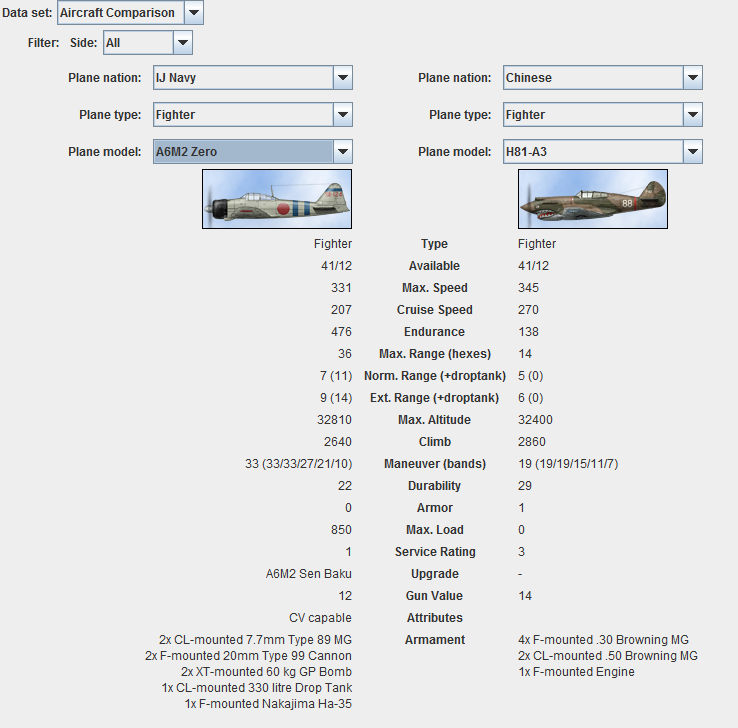This screenshot has width=738, height=728.
Task: Expand the left Fighter plane type arrow
Action: (x=343, y=115)
